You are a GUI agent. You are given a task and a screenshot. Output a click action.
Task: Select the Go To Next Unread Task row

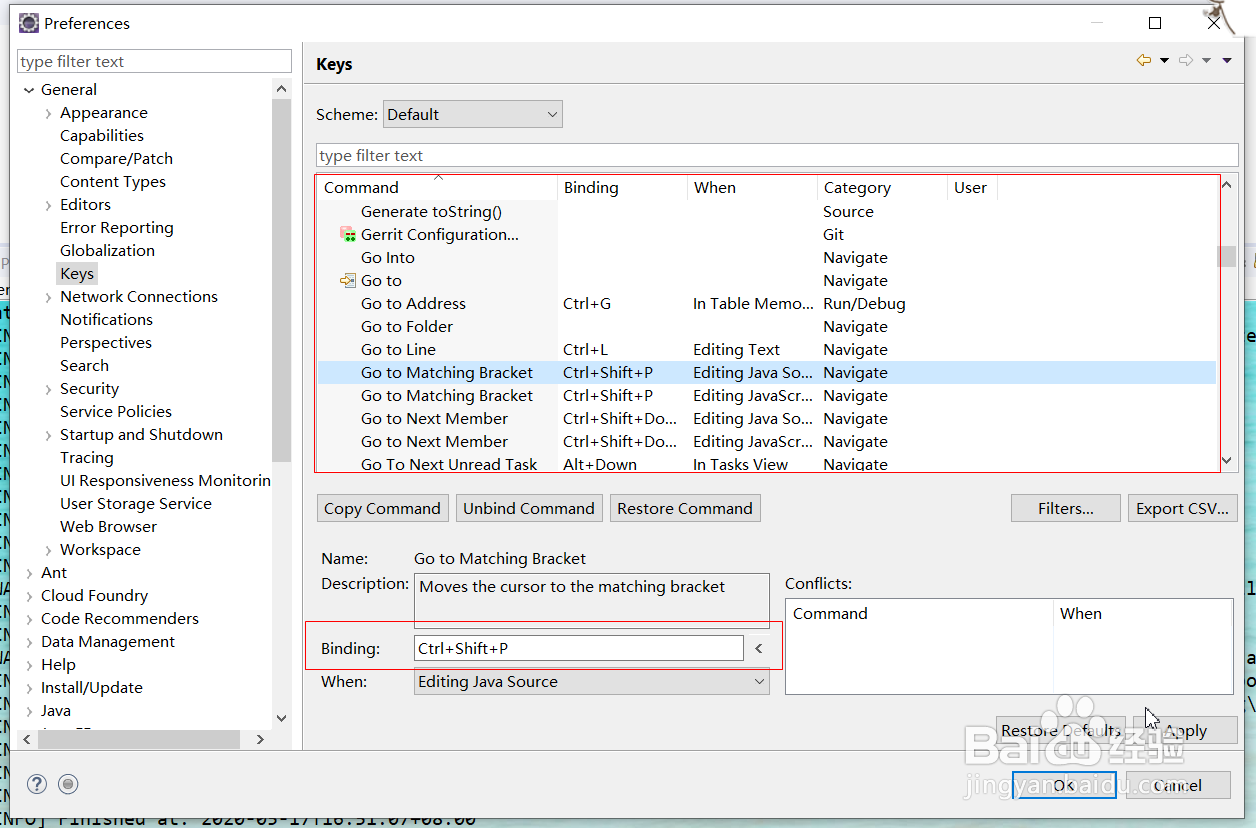[x=767, y=464]
